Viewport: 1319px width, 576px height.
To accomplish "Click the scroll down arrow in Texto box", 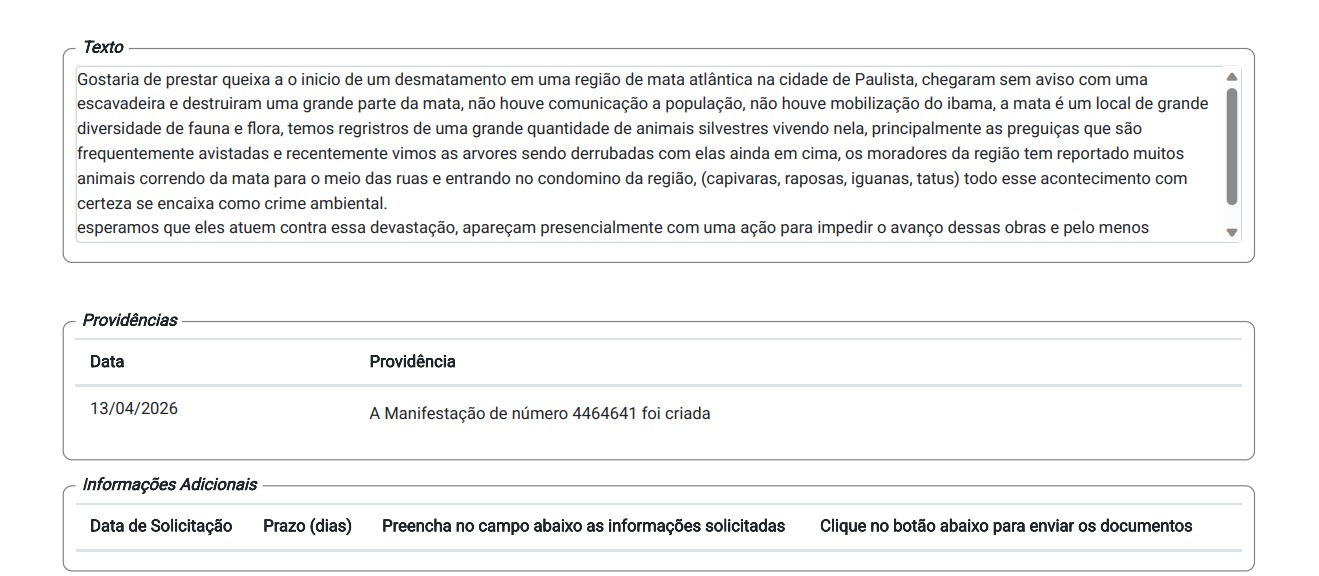I will pos(1232,232).
